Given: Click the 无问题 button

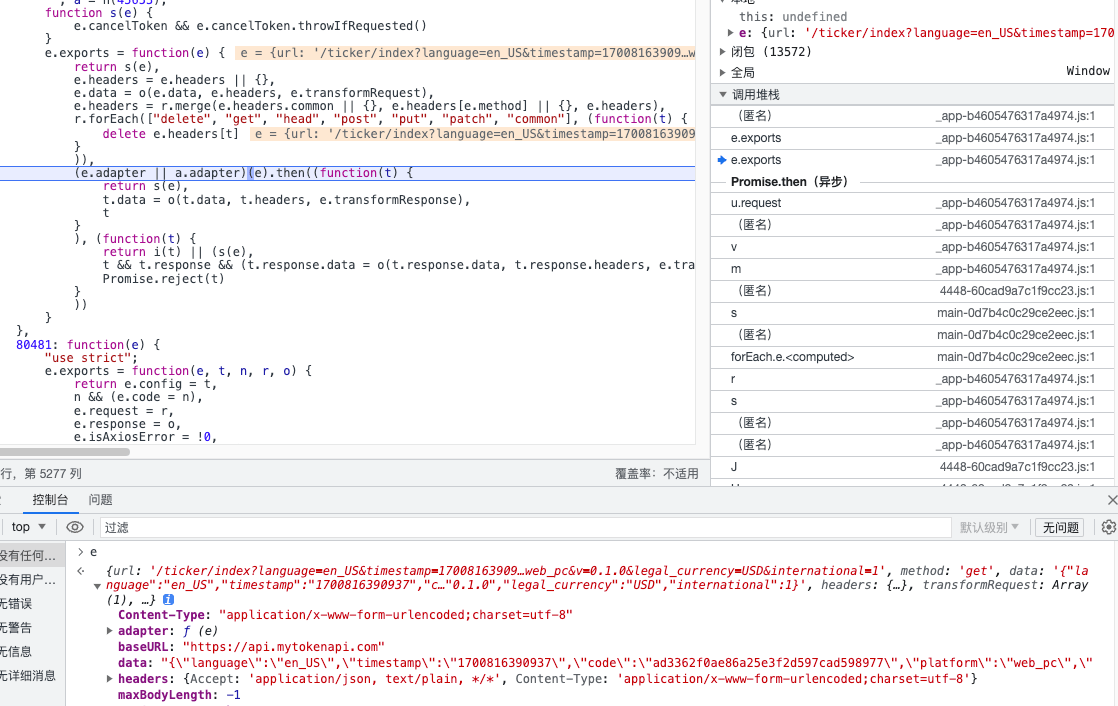Looking at the screenshot, I should tap(1060, 527).
